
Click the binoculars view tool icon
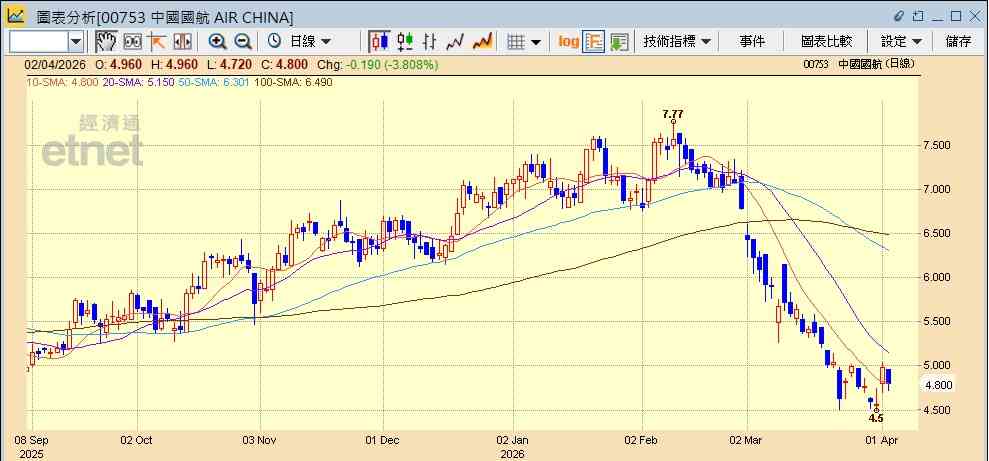pos(132,42)
